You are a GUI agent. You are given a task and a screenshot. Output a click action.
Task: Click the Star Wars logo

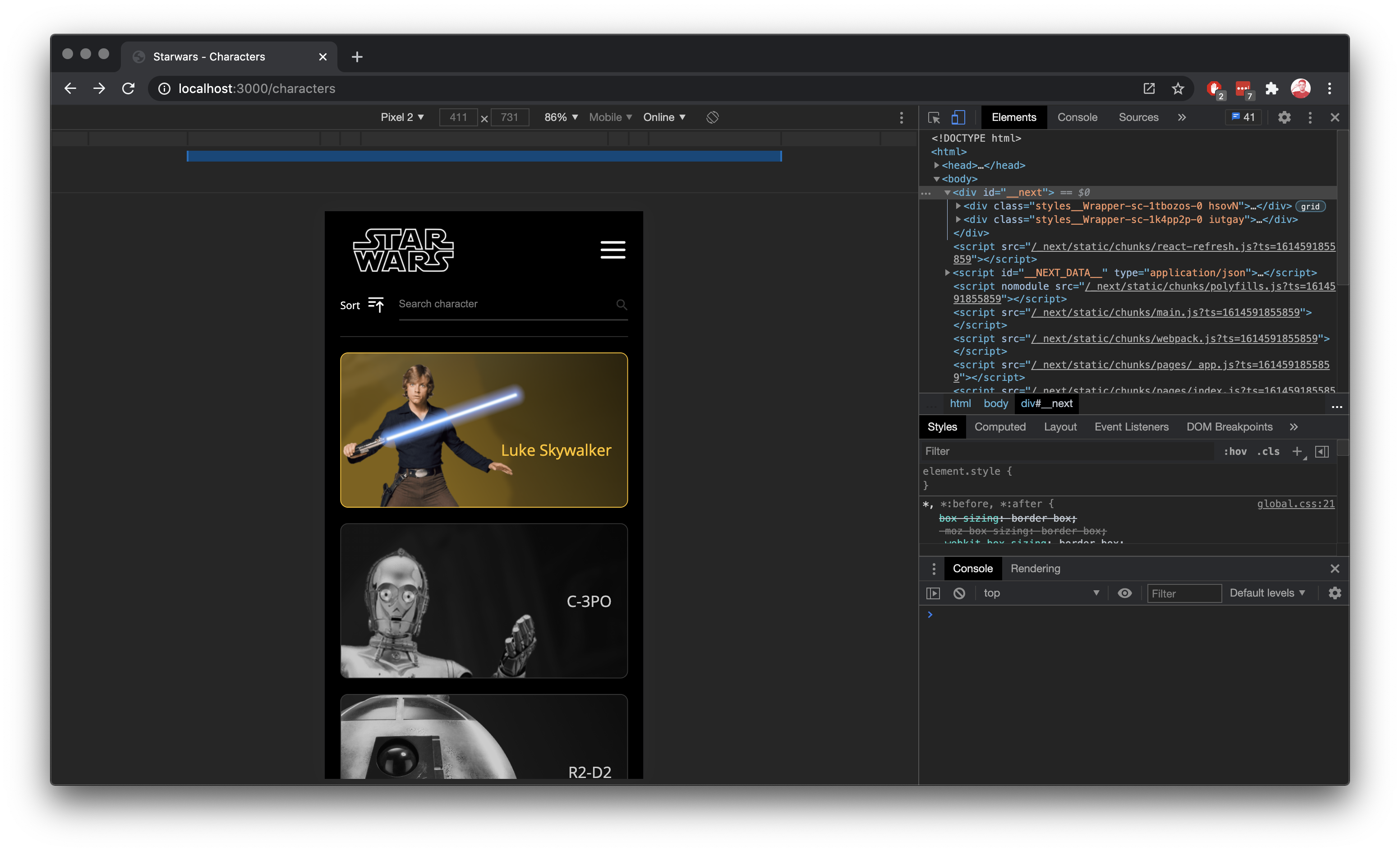pyautogui.click(x=403, y=250)
